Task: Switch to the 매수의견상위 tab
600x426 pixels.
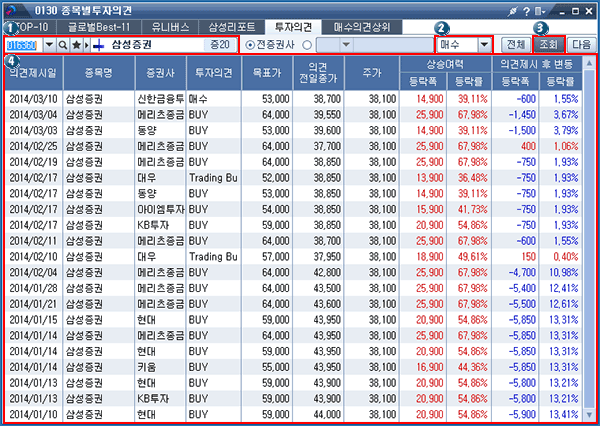Action: pos(362,27)
